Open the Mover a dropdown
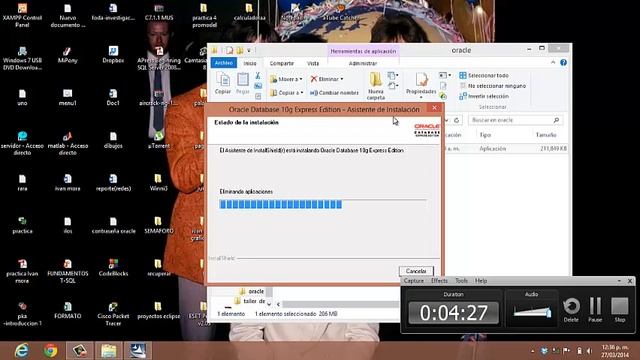Screen dimensions: 640x360 (286, 79)
